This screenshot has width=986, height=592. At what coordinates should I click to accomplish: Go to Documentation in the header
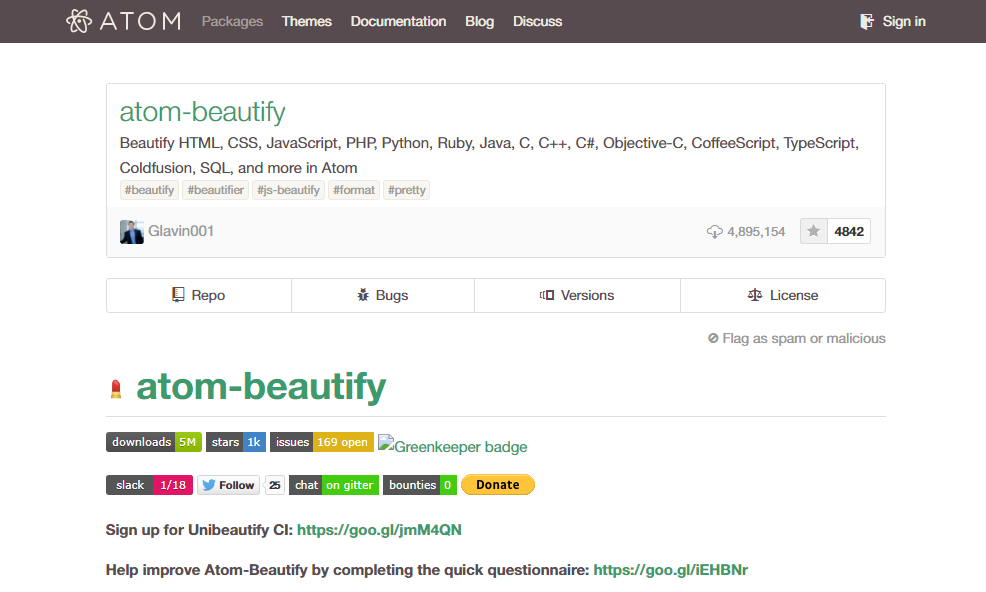coord(398,21)
